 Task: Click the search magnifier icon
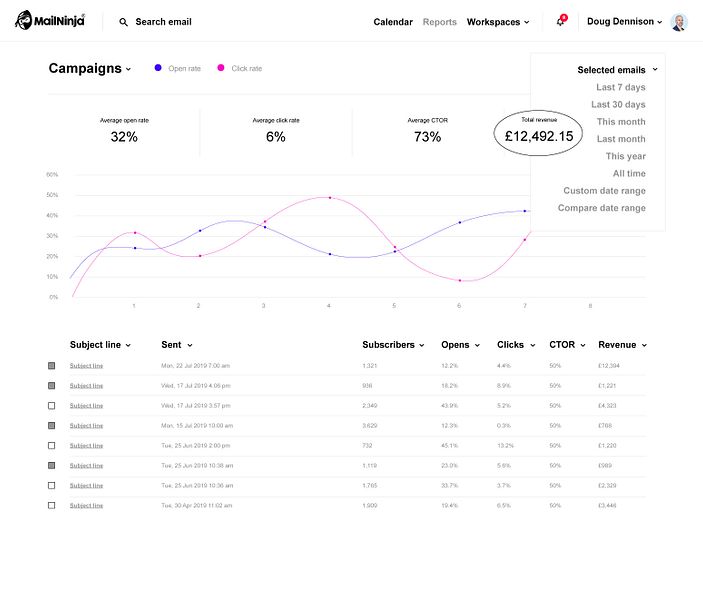tap(123, 22)
